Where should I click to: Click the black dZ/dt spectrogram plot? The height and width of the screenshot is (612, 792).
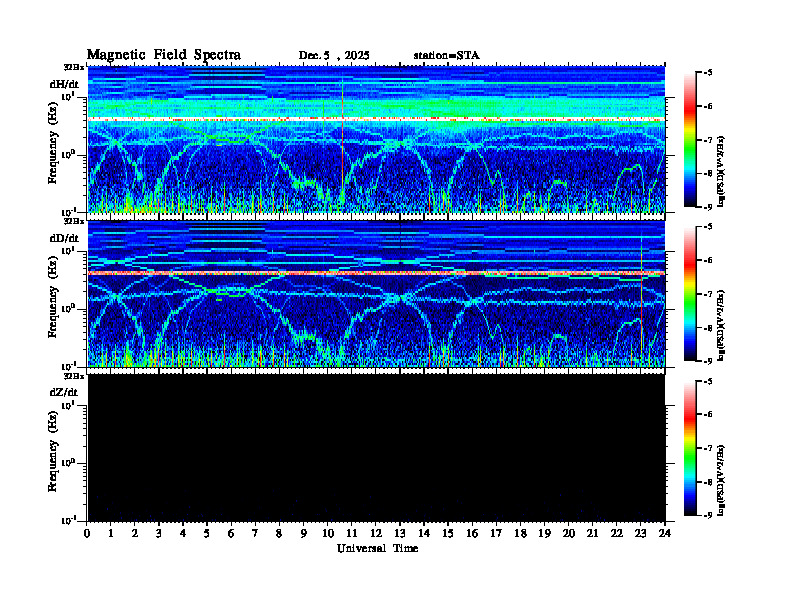(376, 448)
